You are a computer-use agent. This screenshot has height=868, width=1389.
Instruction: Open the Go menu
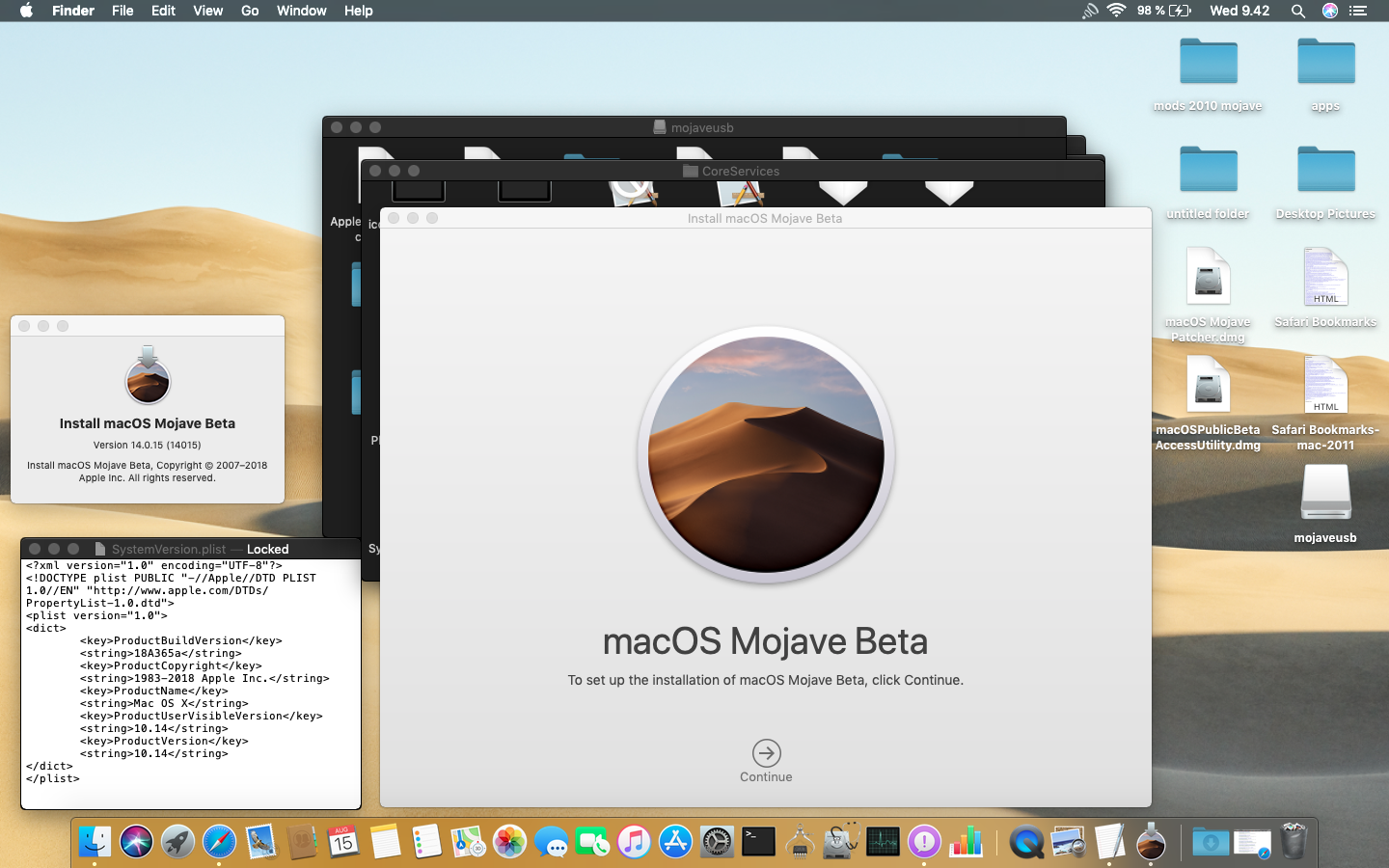point(250,11)
